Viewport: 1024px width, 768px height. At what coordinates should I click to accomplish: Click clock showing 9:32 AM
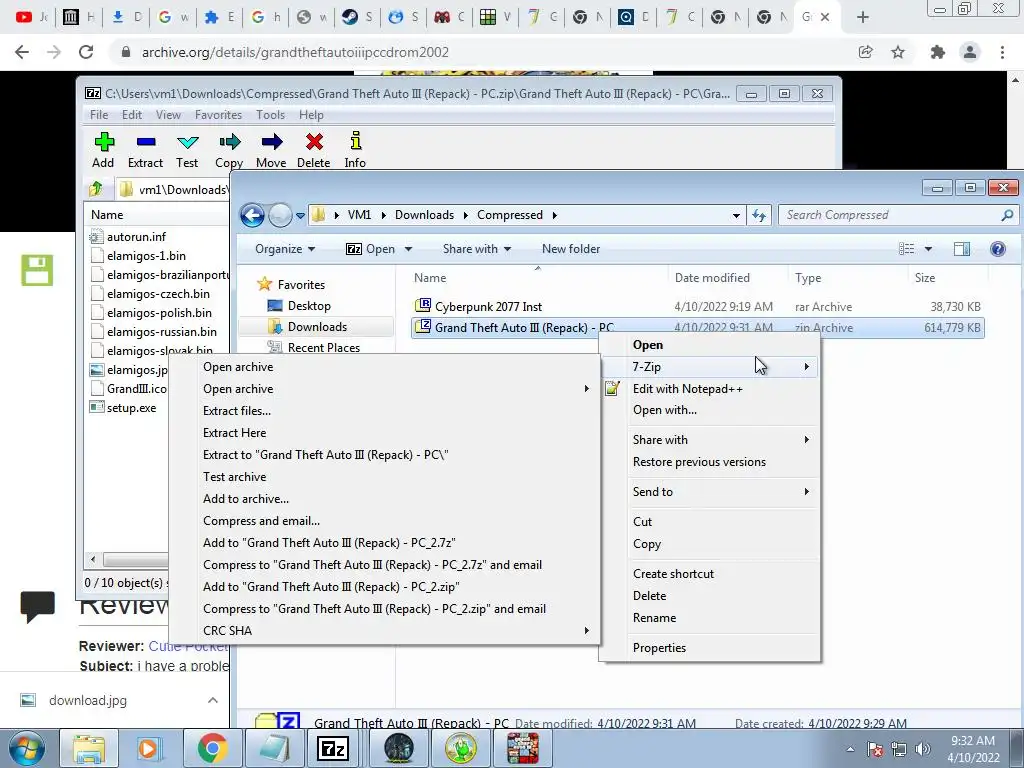(x=973, y=741)
